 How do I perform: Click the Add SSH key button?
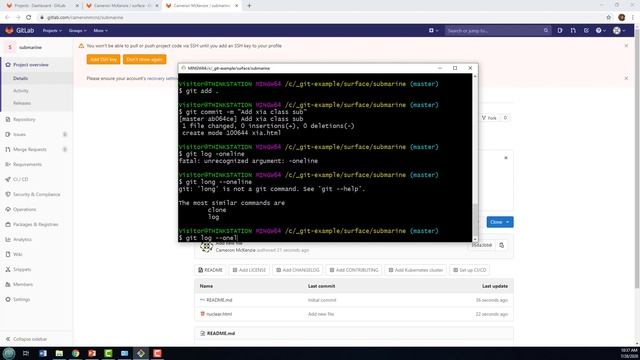[103, 59]
